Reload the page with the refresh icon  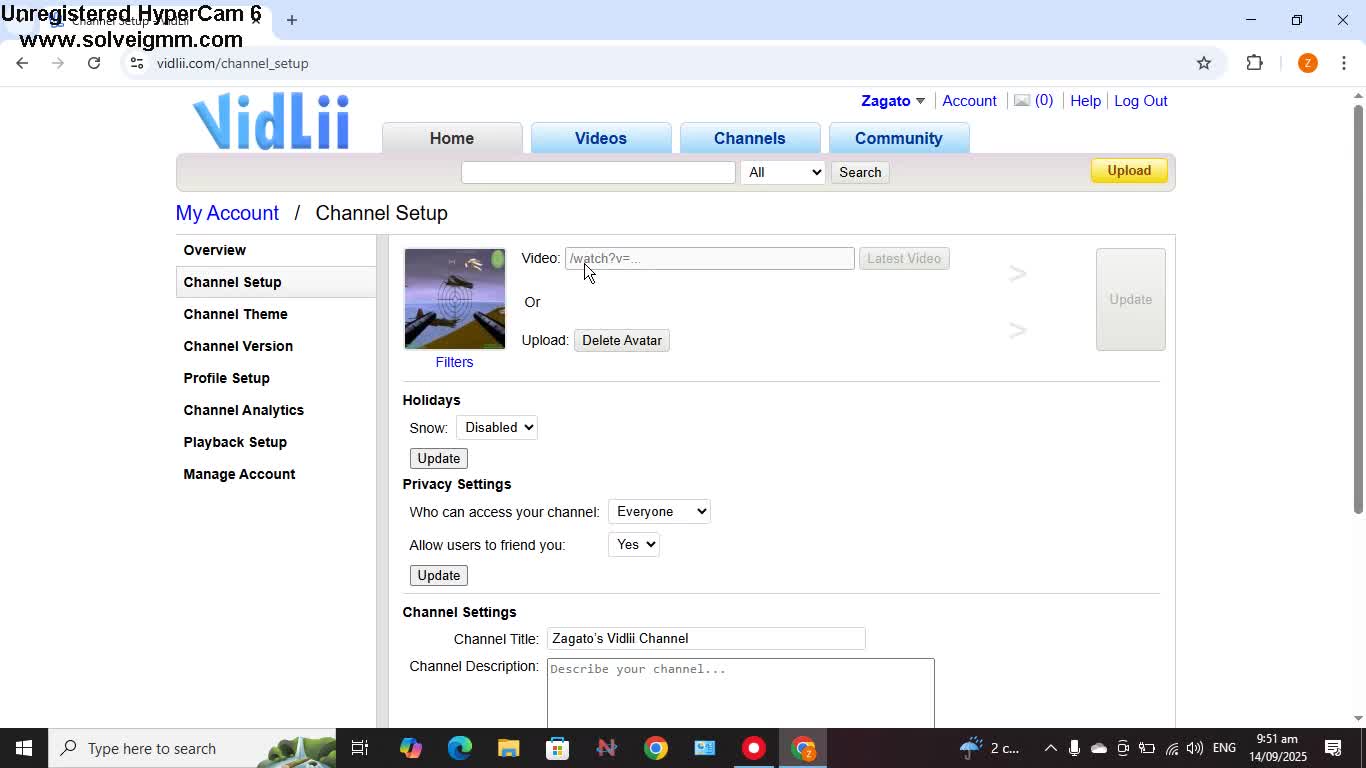(94, 63)
